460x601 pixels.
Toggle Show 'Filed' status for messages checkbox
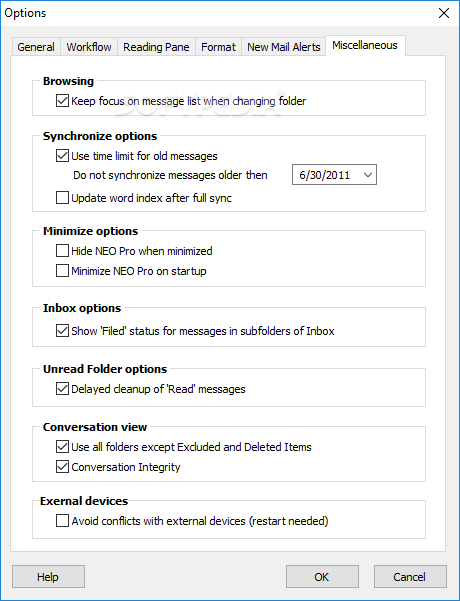(x=62, y=330)
